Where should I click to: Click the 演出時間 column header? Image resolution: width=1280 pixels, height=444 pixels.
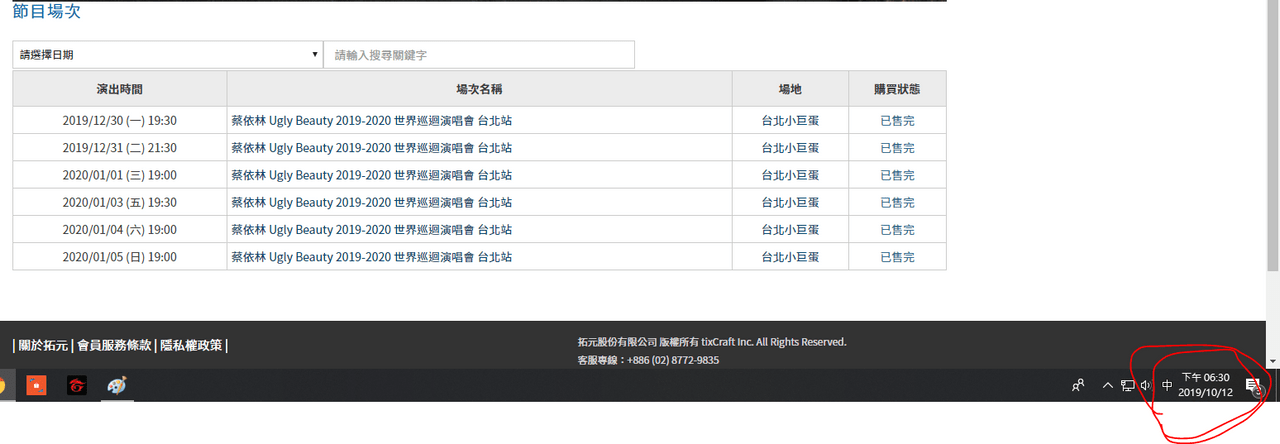120,89
